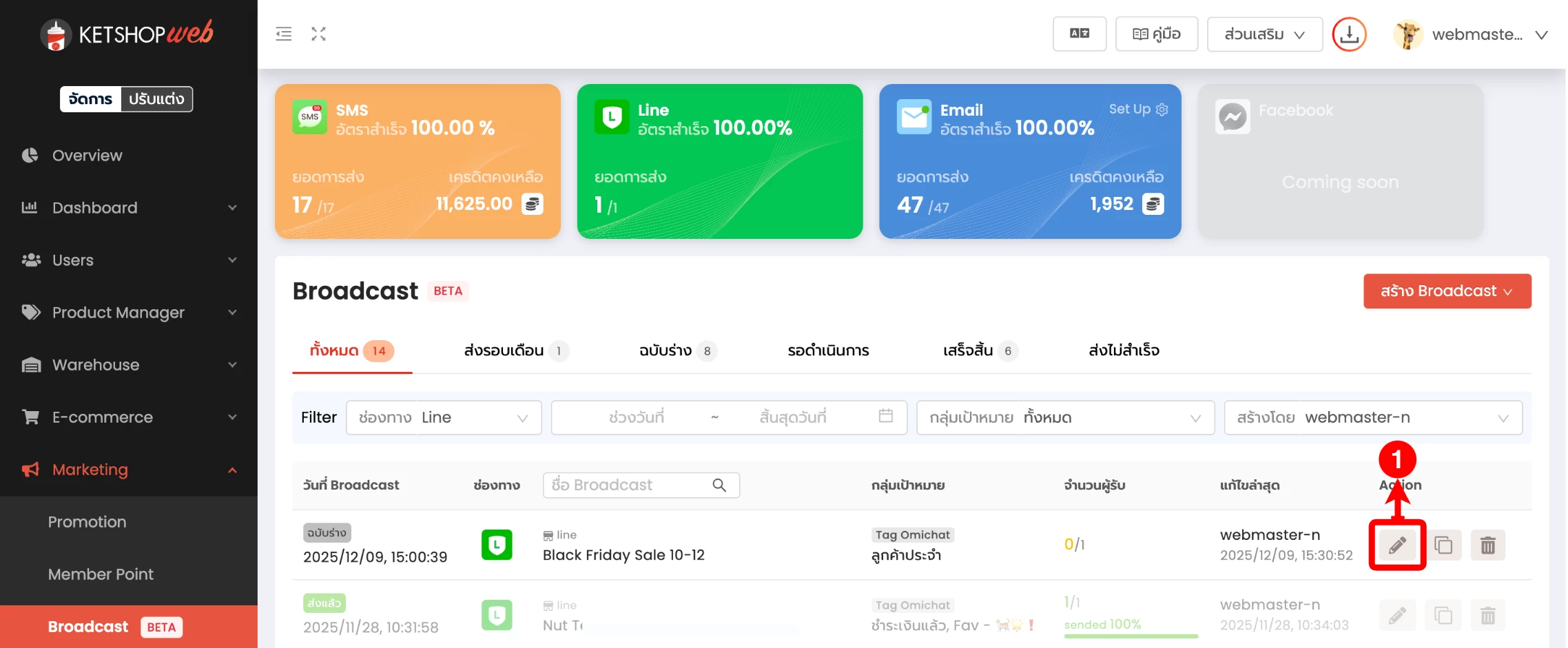Switch to the จัดการ mode toggle
The image size is (1568, 648).
coord(90,99)
